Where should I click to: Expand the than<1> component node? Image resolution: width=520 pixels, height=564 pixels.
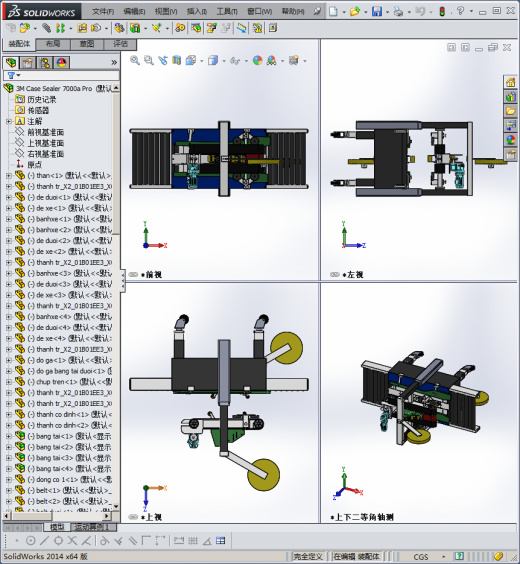(x=9, y=176)
